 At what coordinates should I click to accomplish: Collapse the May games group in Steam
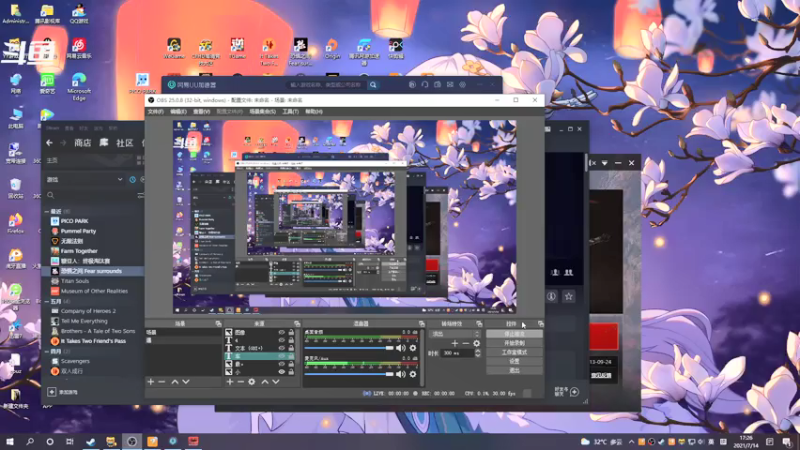(x=47, y=302)
